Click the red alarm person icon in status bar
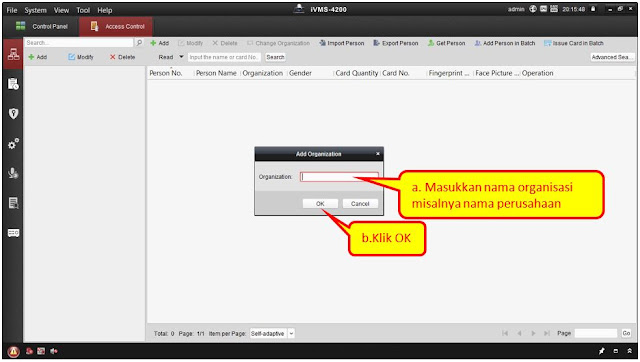This screenshot has height=362, width=640. tap(29, 351)
